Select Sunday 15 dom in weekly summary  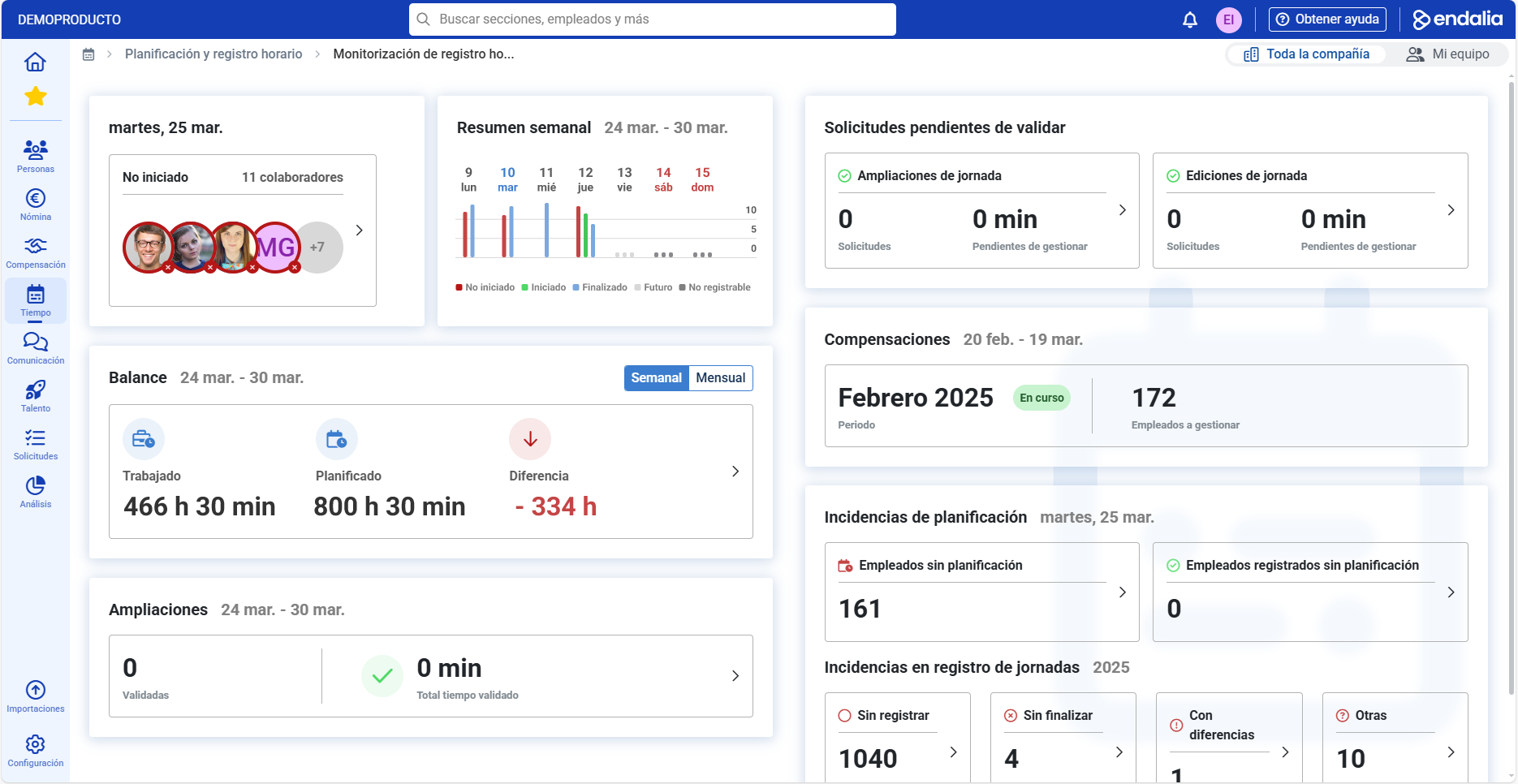[702, 179]
